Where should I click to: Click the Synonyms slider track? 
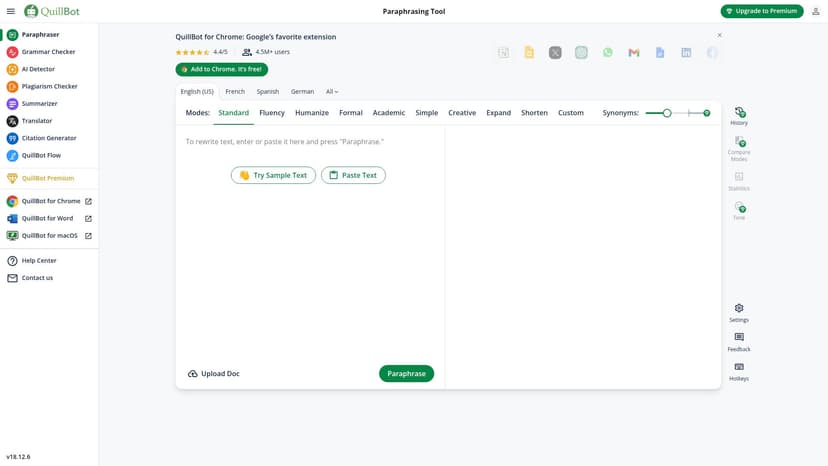(x=685, y=113)
